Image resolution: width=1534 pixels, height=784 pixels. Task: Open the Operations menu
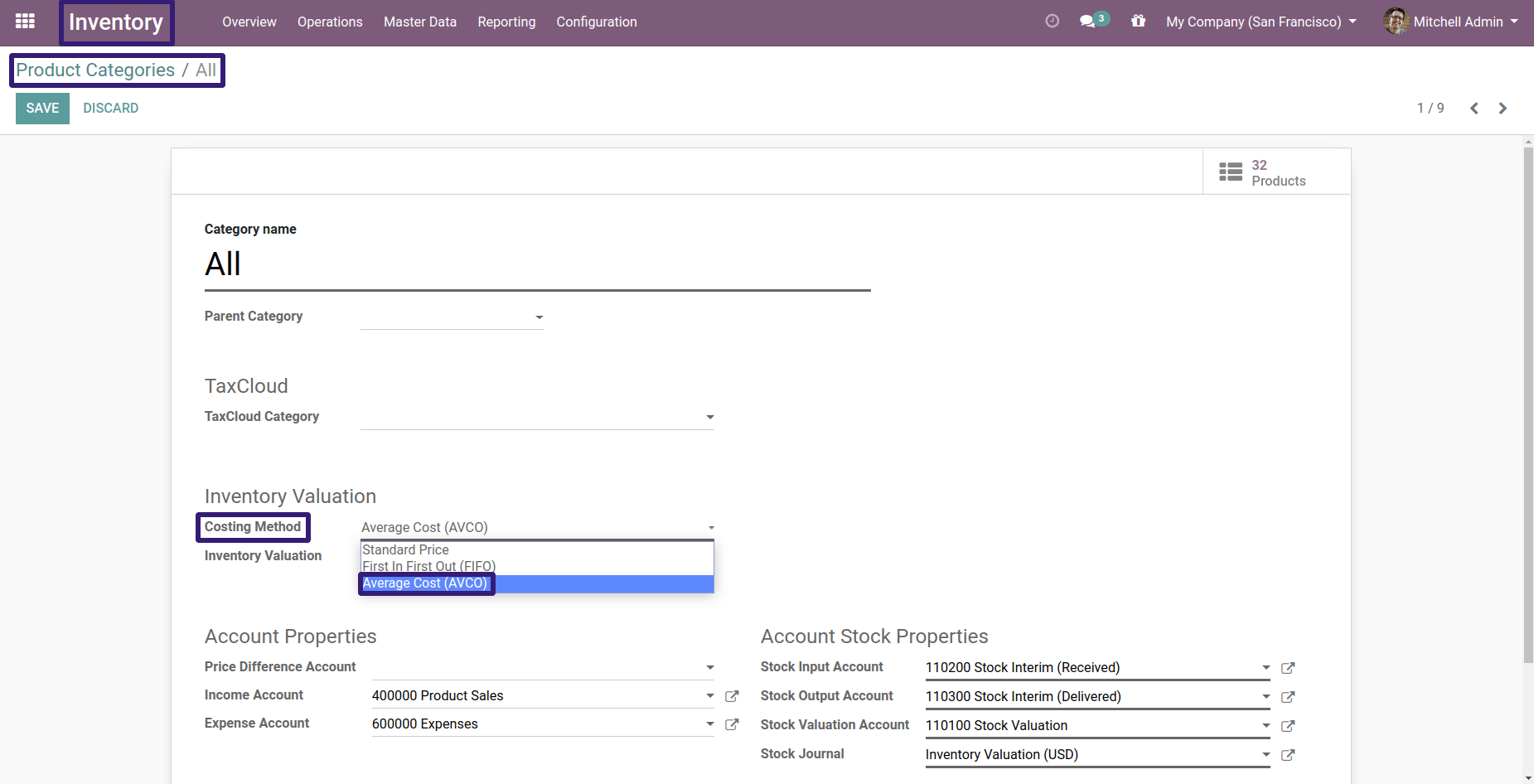click(x=330, y=22)
